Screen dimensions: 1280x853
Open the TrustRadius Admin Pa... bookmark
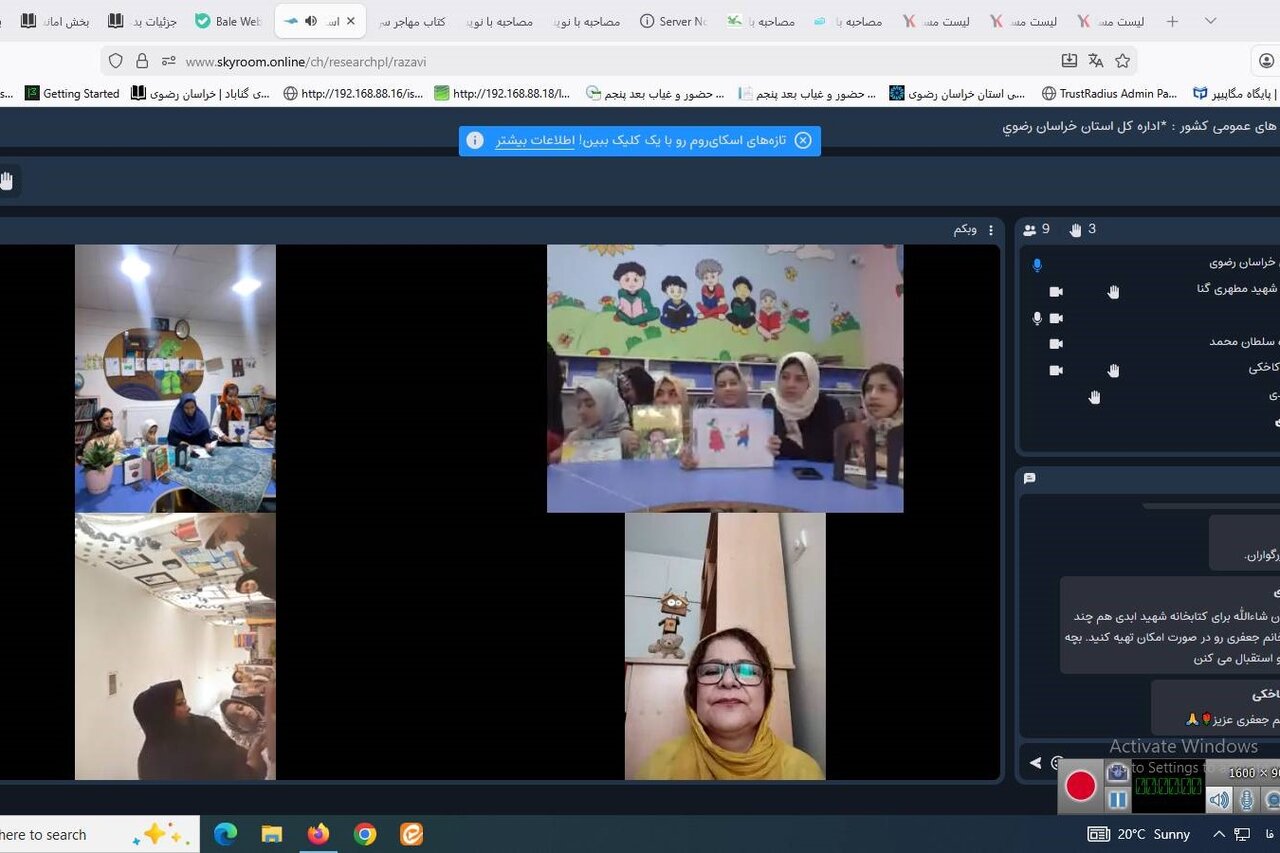tap(1109, 94)
